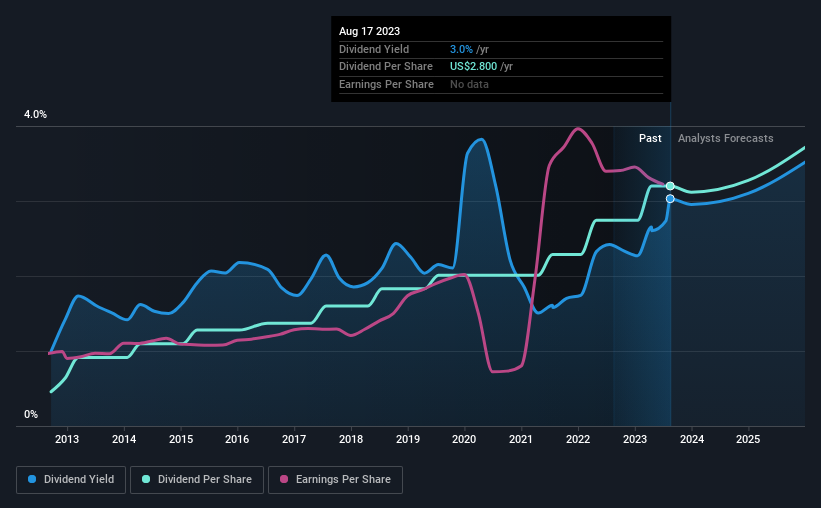
Task: Toggle the Dividend Per Share legend button
Action: 197,480
